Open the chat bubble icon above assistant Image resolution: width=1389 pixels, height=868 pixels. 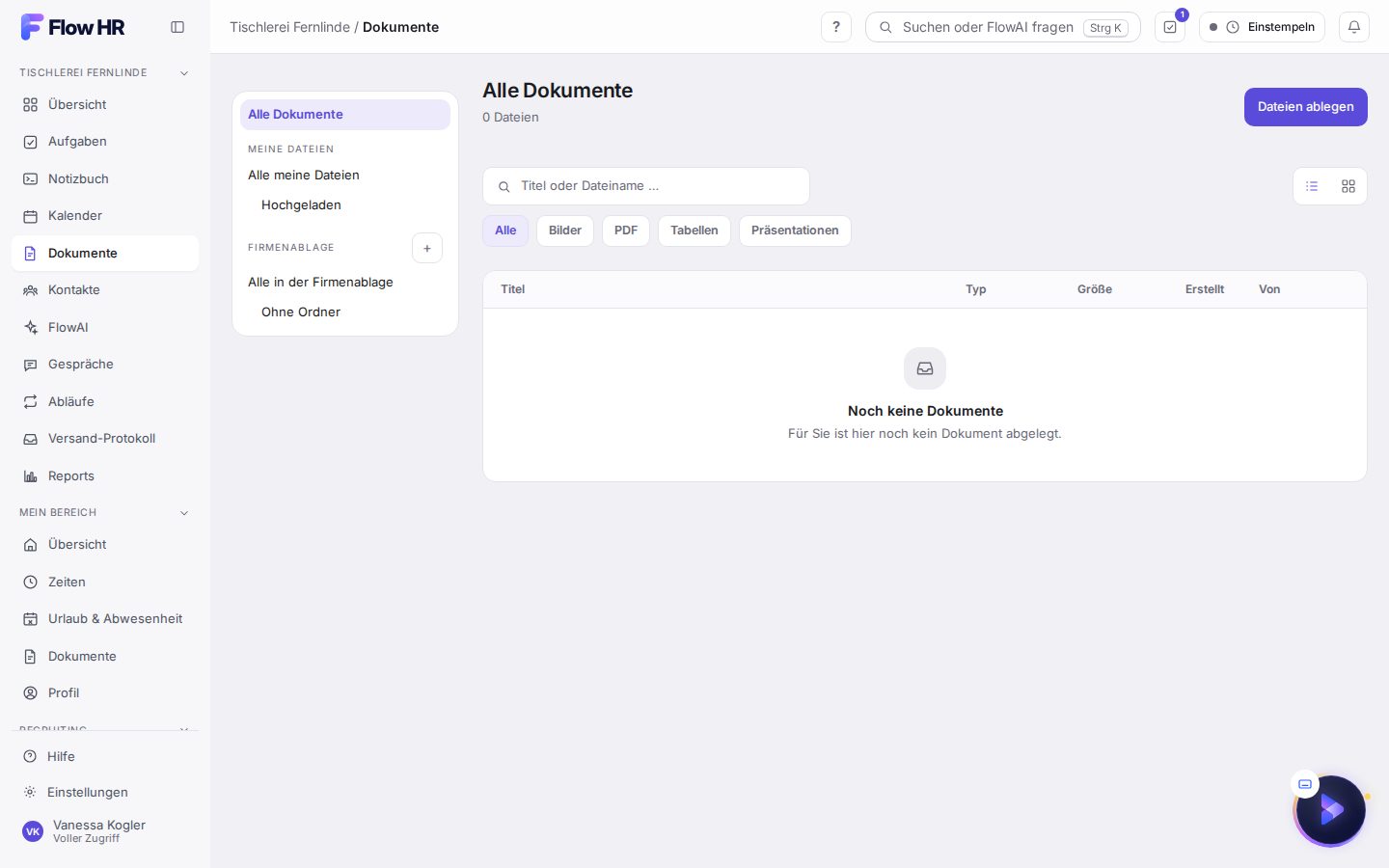[1305, 784]
